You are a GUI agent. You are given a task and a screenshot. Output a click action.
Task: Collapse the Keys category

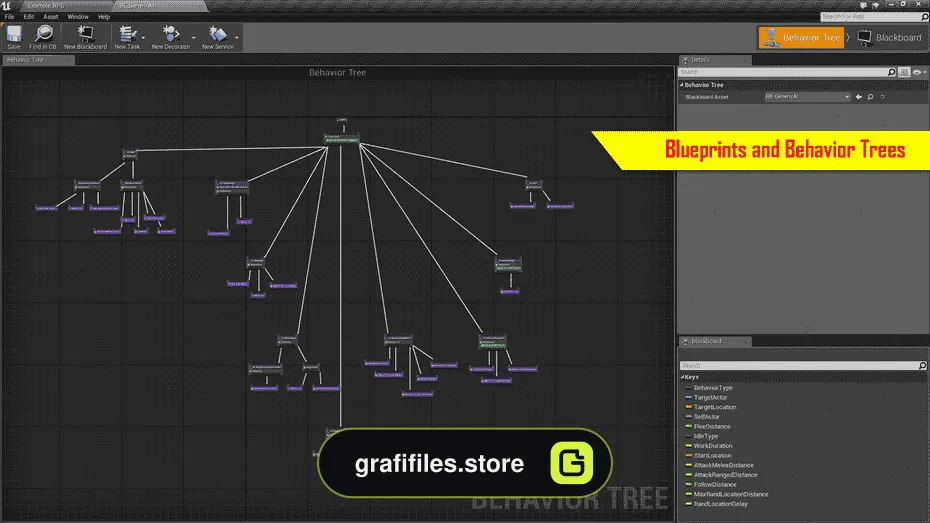point(683,377)
